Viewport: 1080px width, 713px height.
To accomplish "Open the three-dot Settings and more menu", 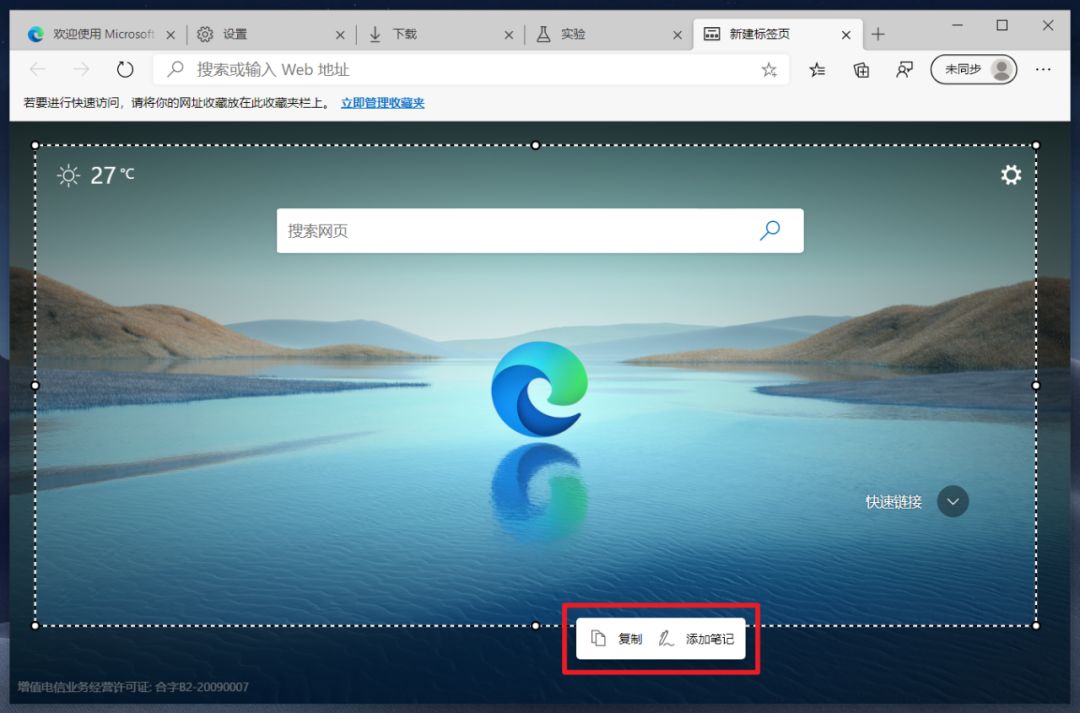I will [1043, 69].
